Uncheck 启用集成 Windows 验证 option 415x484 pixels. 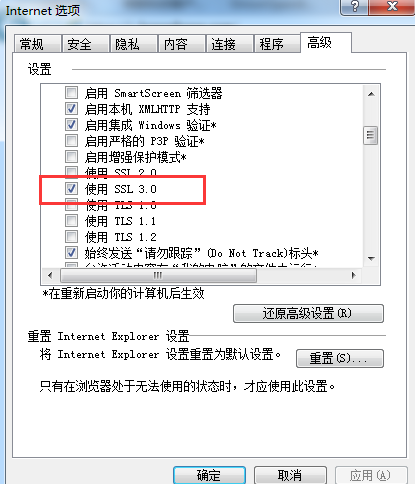coord(71,125)
